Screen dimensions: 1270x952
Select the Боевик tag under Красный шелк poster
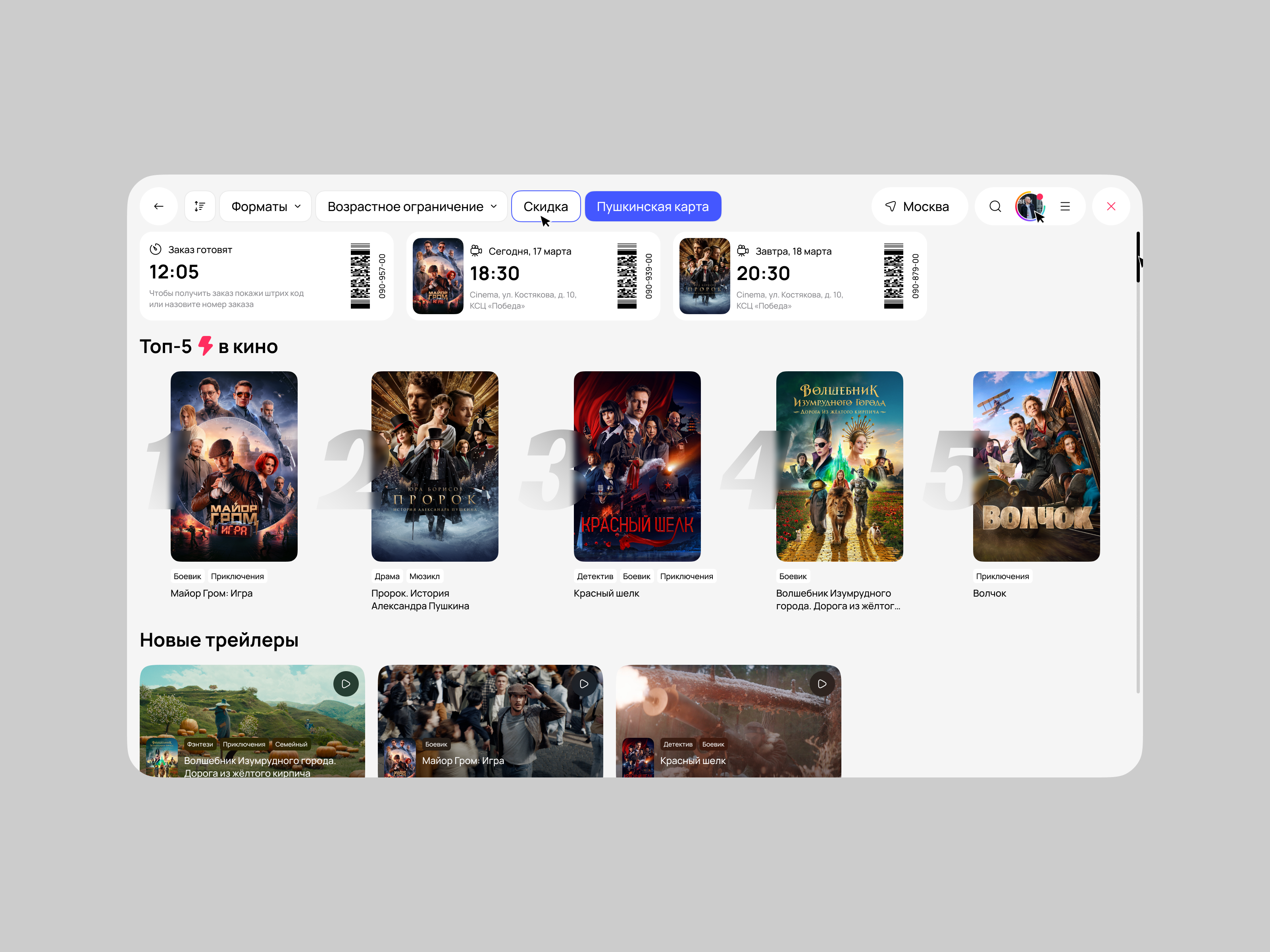[637, 576]
